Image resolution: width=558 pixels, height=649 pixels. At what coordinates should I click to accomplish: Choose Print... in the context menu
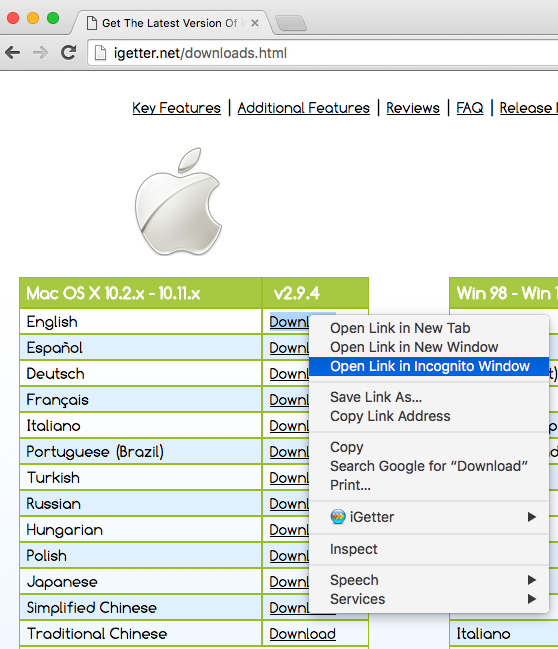429,485
